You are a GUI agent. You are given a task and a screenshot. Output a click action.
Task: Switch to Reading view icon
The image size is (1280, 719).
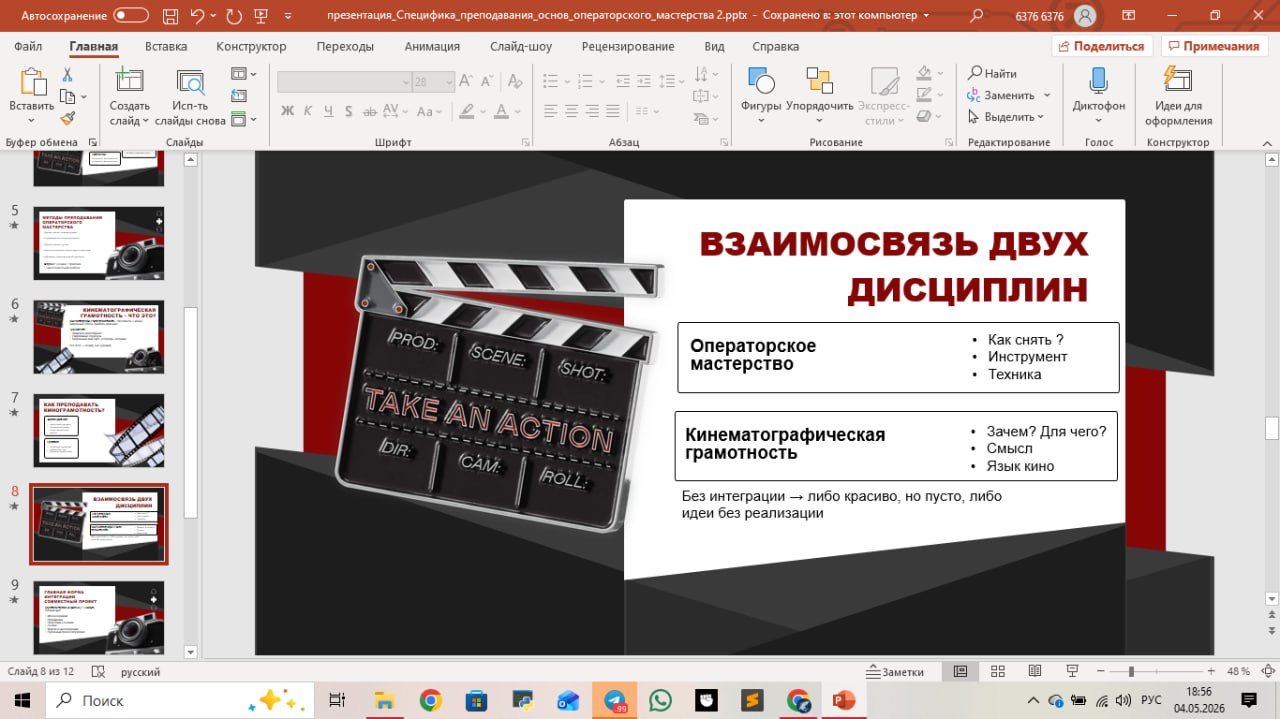[x=1034, y=671]
